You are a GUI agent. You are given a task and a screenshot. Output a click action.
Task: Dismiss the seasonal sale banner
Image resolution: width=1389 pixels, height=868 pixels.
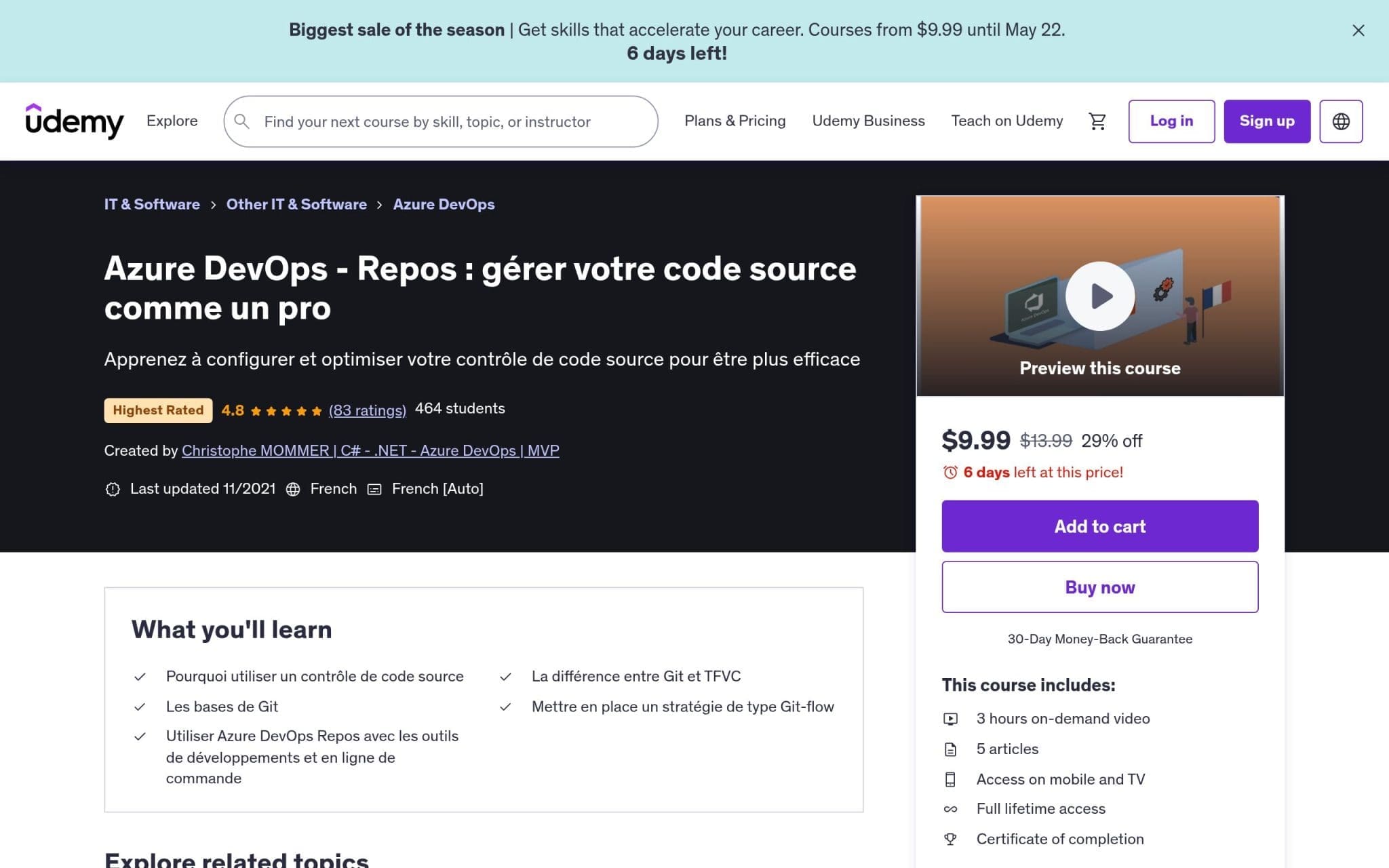click(x=1358, y=31)
